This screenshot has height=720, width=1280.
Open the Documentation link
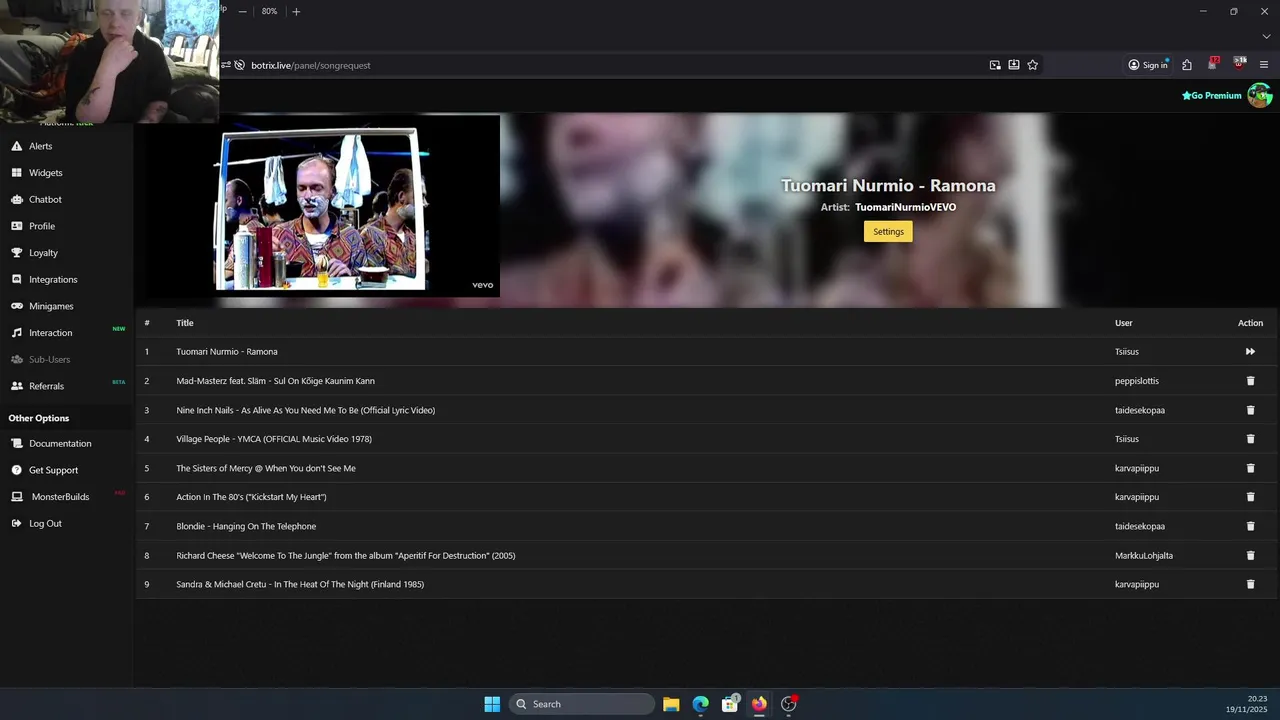(x=60, y=443)
